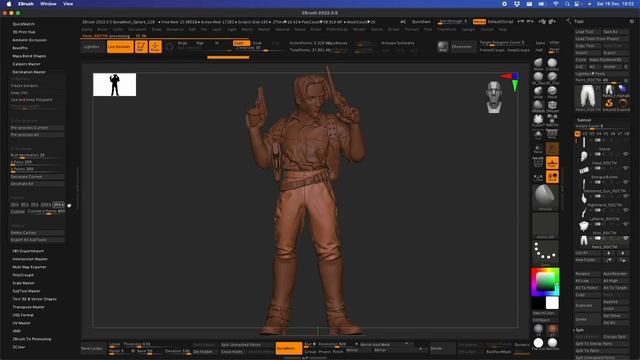Open the Preferences palette menu
The image size is (640, 360).
pos(337,29)
